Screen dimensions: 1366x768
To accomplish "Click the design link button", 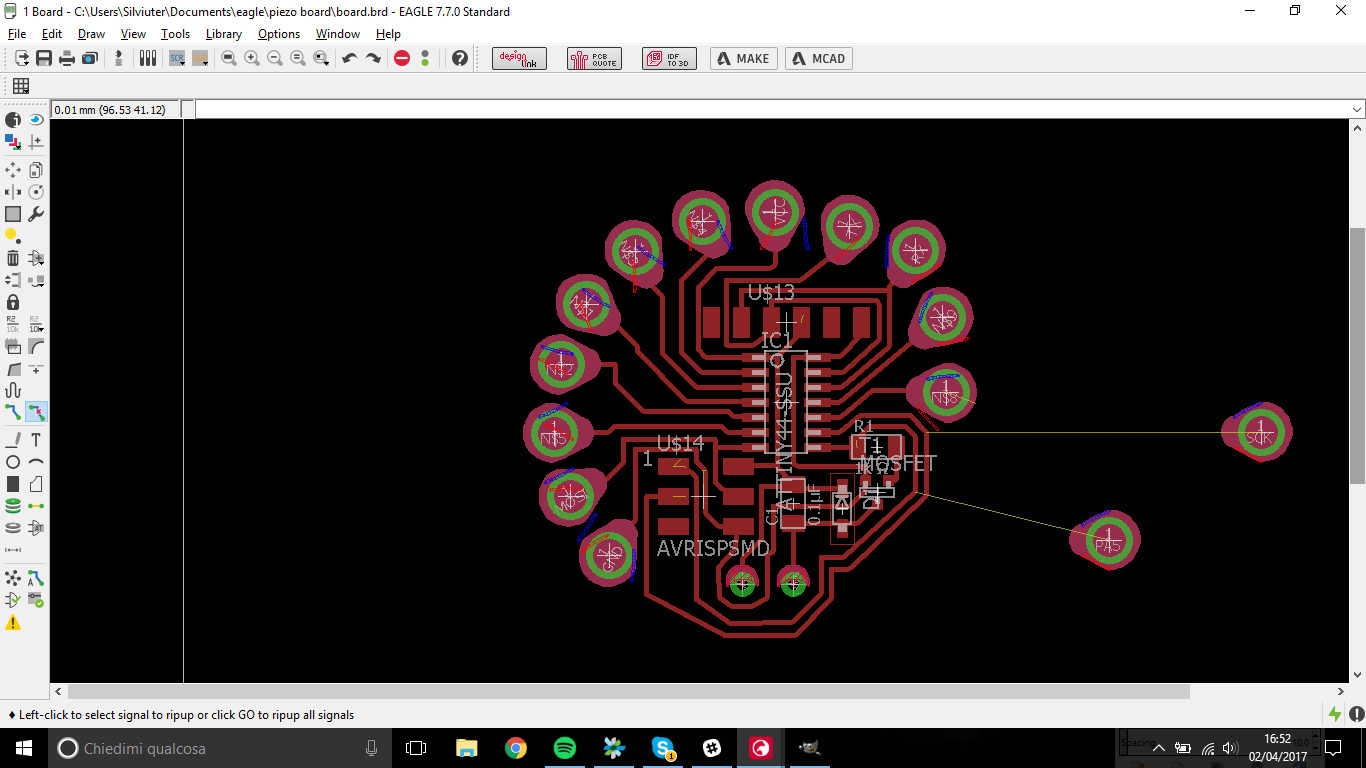I will (x=519, y=58).
